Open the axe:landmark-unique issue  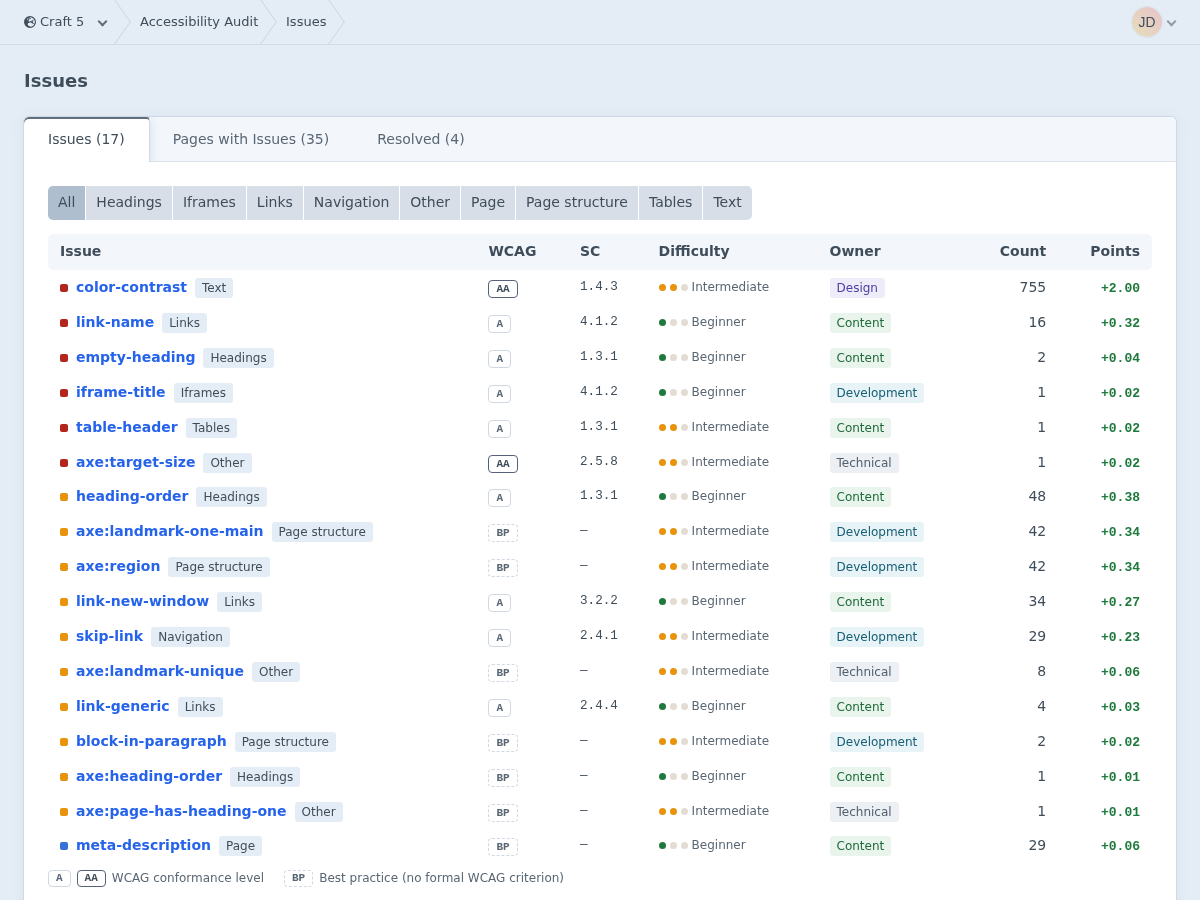(x=160, y=671)
